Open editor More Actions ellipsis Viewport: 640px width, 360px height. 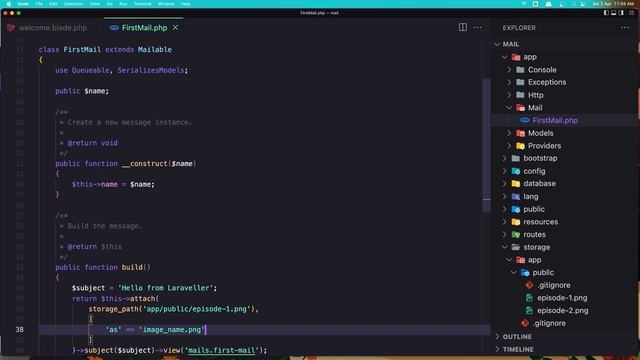pos(478,27)
